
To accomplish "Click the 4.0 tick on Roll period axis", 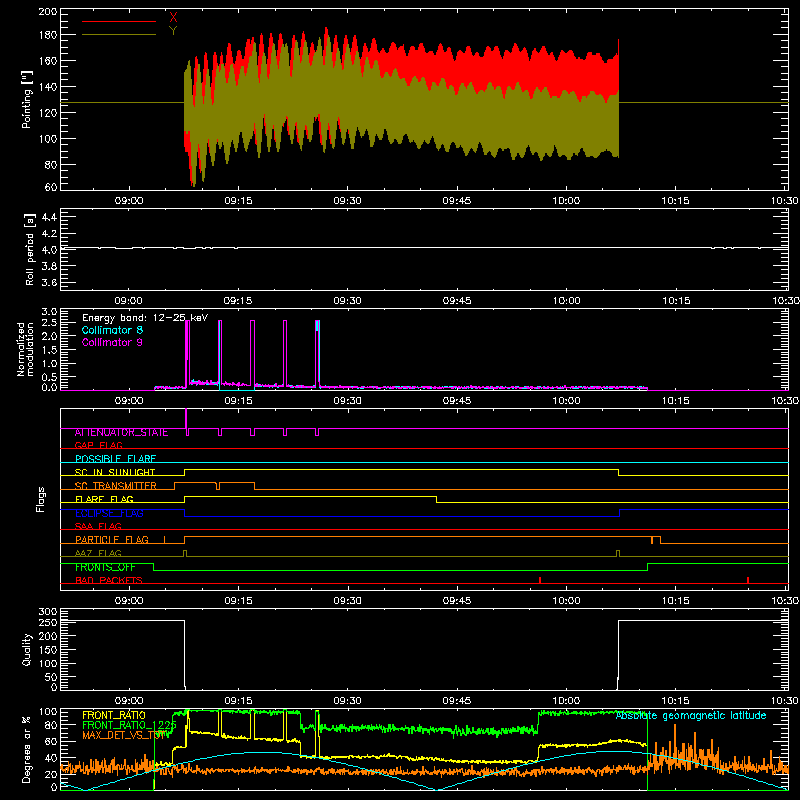I will tap(48, 250).
